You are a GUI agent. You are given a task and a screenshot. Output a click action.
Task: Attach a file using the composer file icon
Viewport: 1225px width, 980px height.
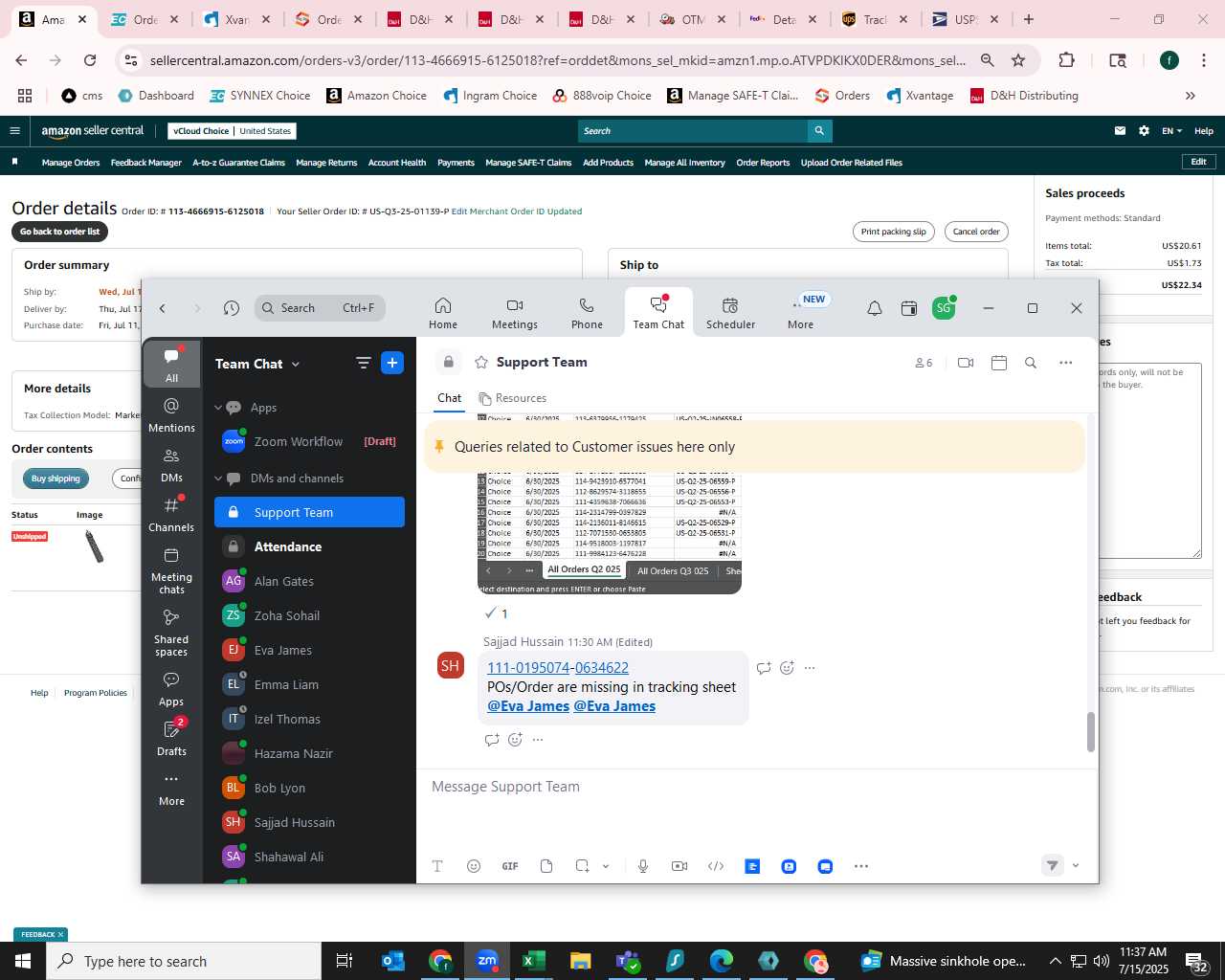[546, 866]
